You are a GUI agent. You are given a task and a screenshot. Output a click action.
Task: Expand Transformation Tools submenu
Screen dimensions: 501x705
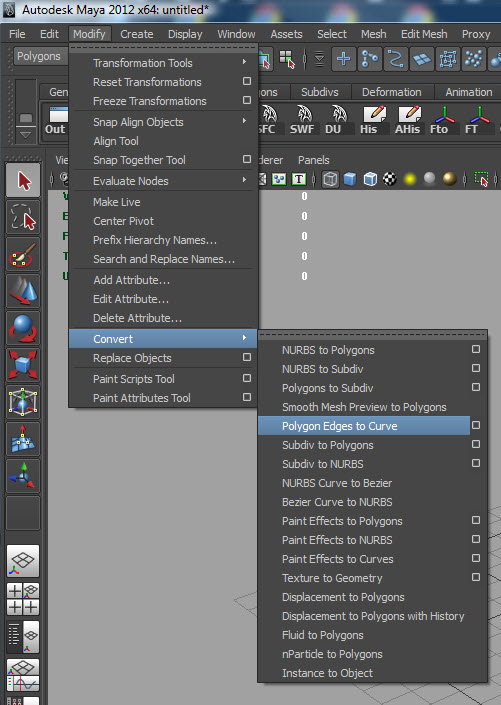164,63
